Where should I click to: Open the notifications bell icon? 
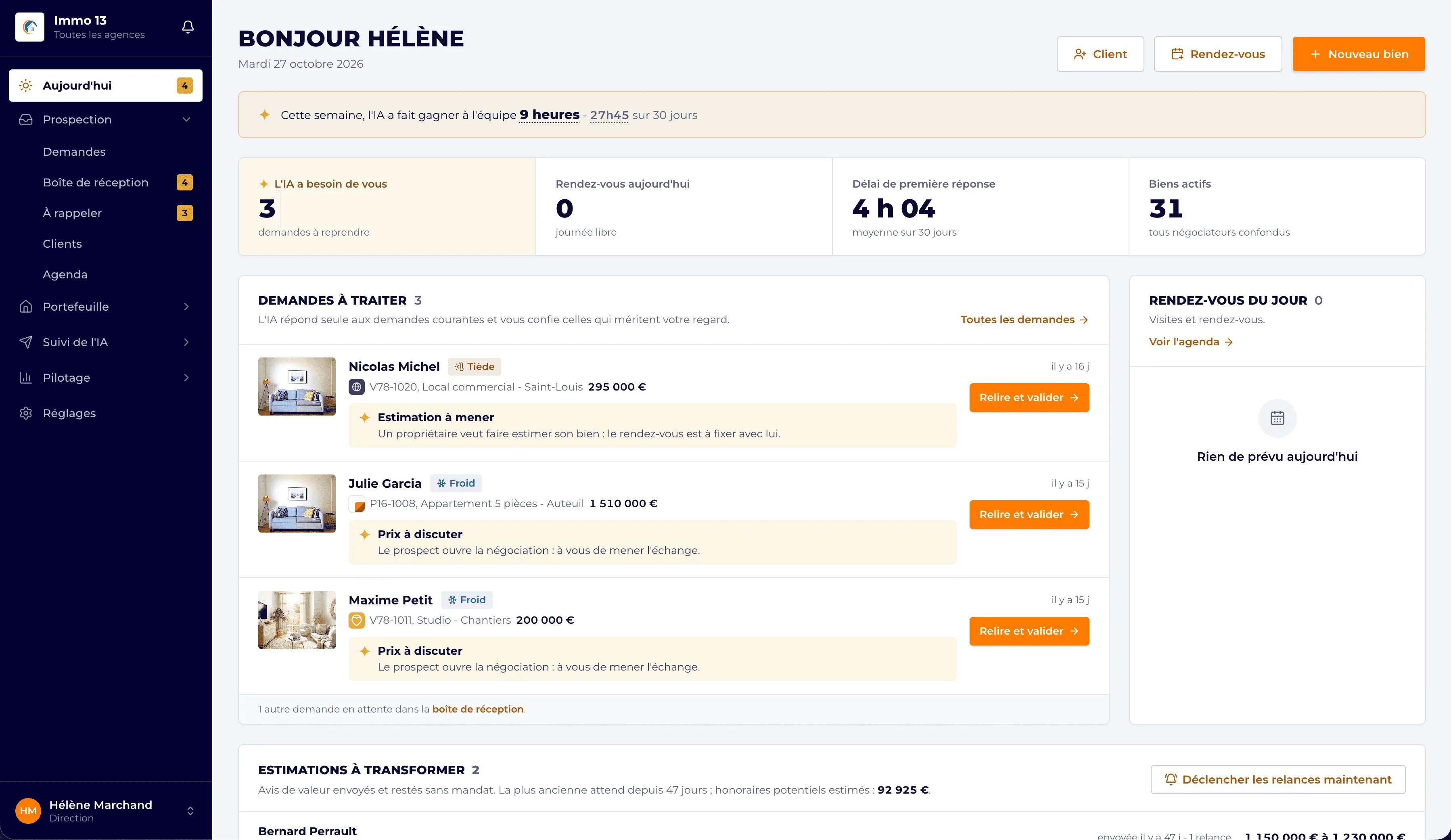pyautogui.click(x=188, y=27)
